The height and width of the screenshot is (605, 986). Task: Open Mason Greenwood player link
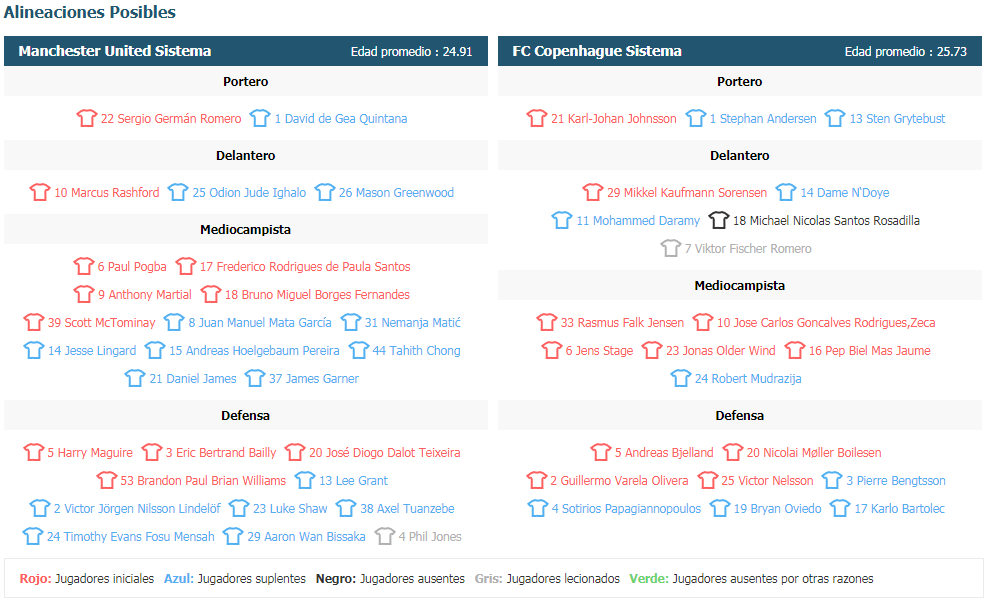pyautogui.click(x=396, y=192)
